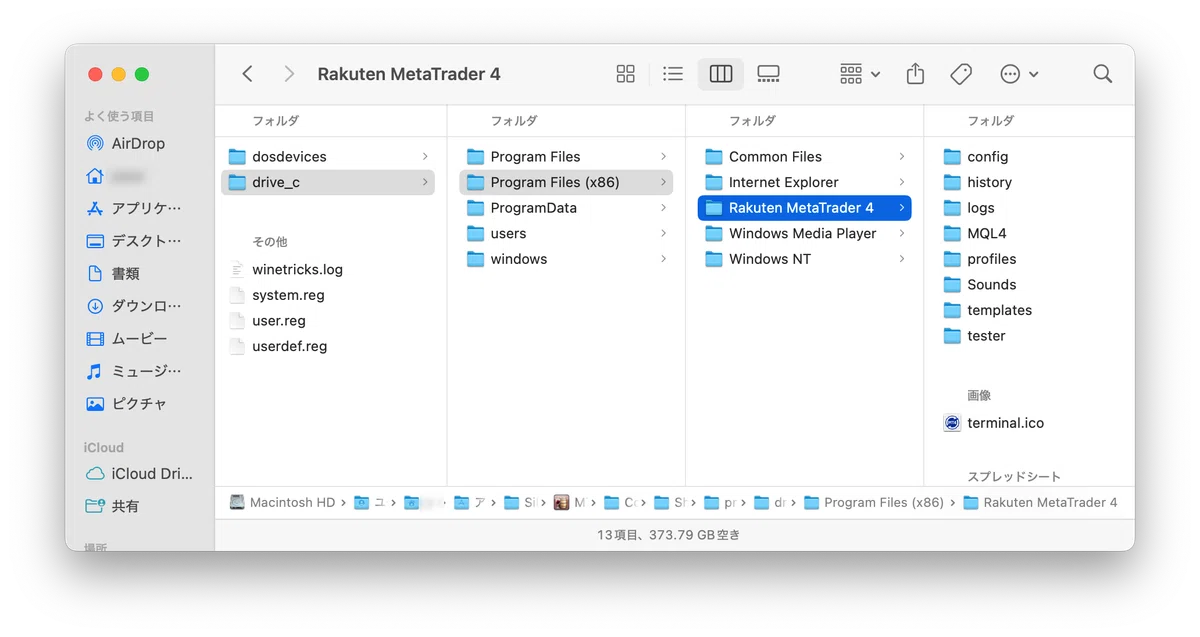
Task: Open the ellipsis action menu
Action: click(1019, 74)
